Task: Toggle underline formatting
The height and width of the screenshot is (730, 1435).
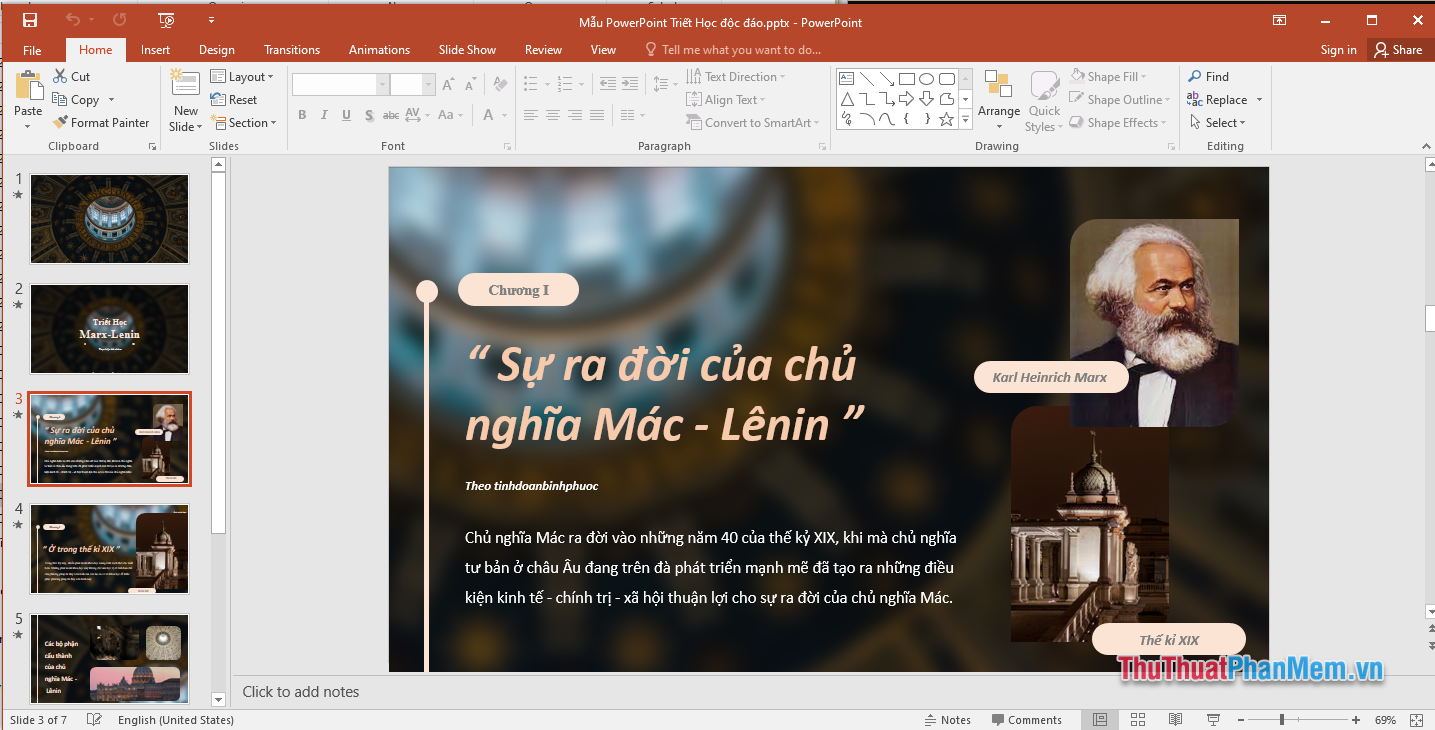Action: (x=344, y=114)
